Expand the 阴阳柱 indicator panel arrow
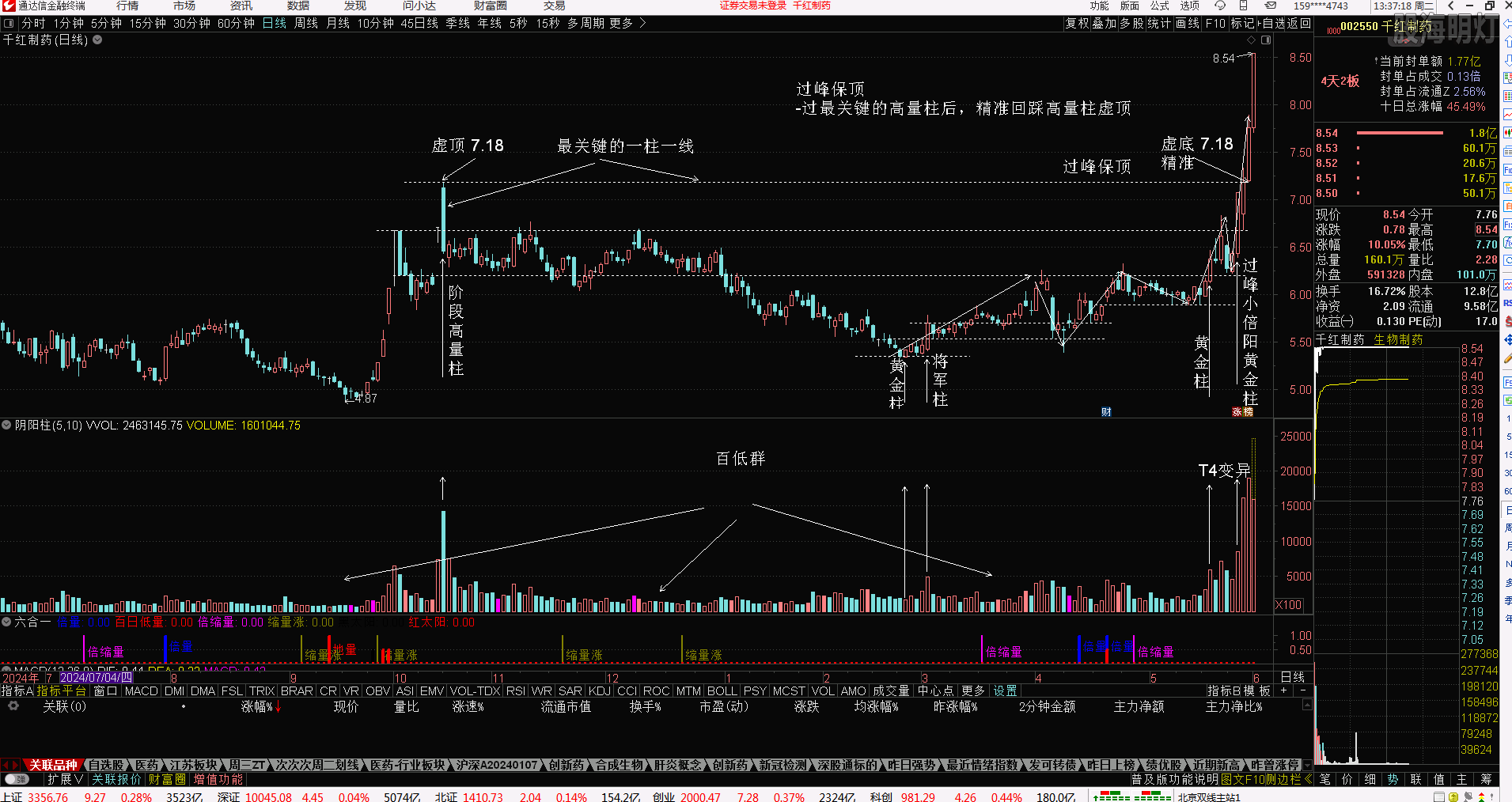Screen dimensions: 1512x802 pos(6,425)
